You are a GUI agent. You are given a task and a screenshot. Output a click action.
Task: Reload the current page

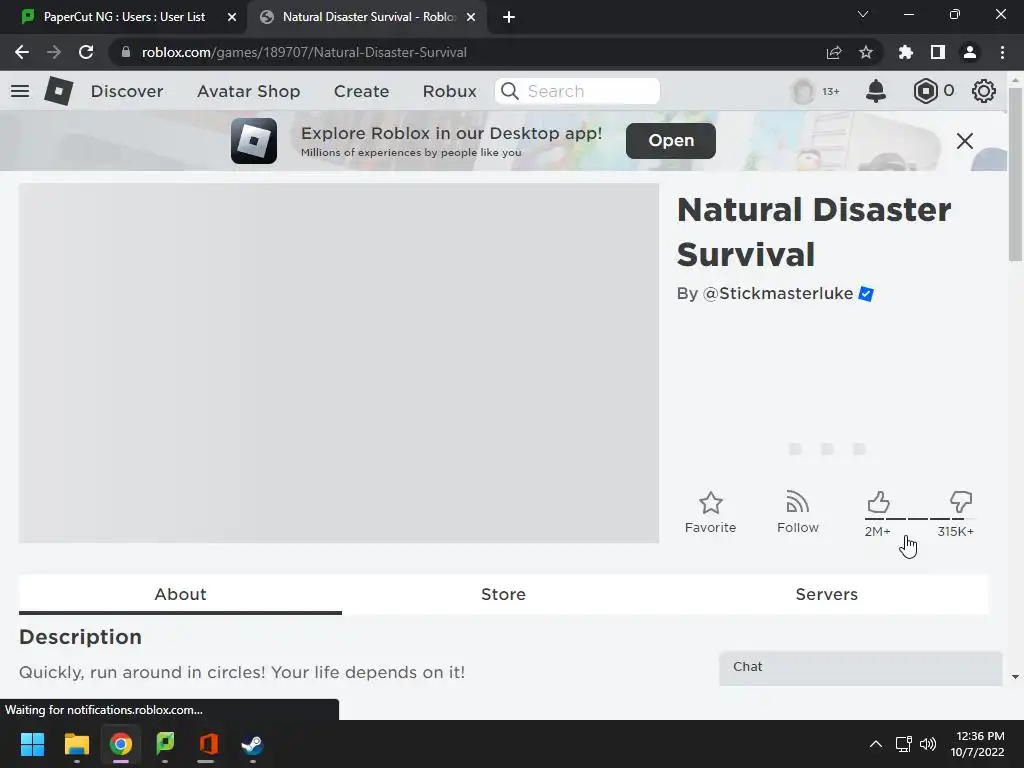point(86,52)
